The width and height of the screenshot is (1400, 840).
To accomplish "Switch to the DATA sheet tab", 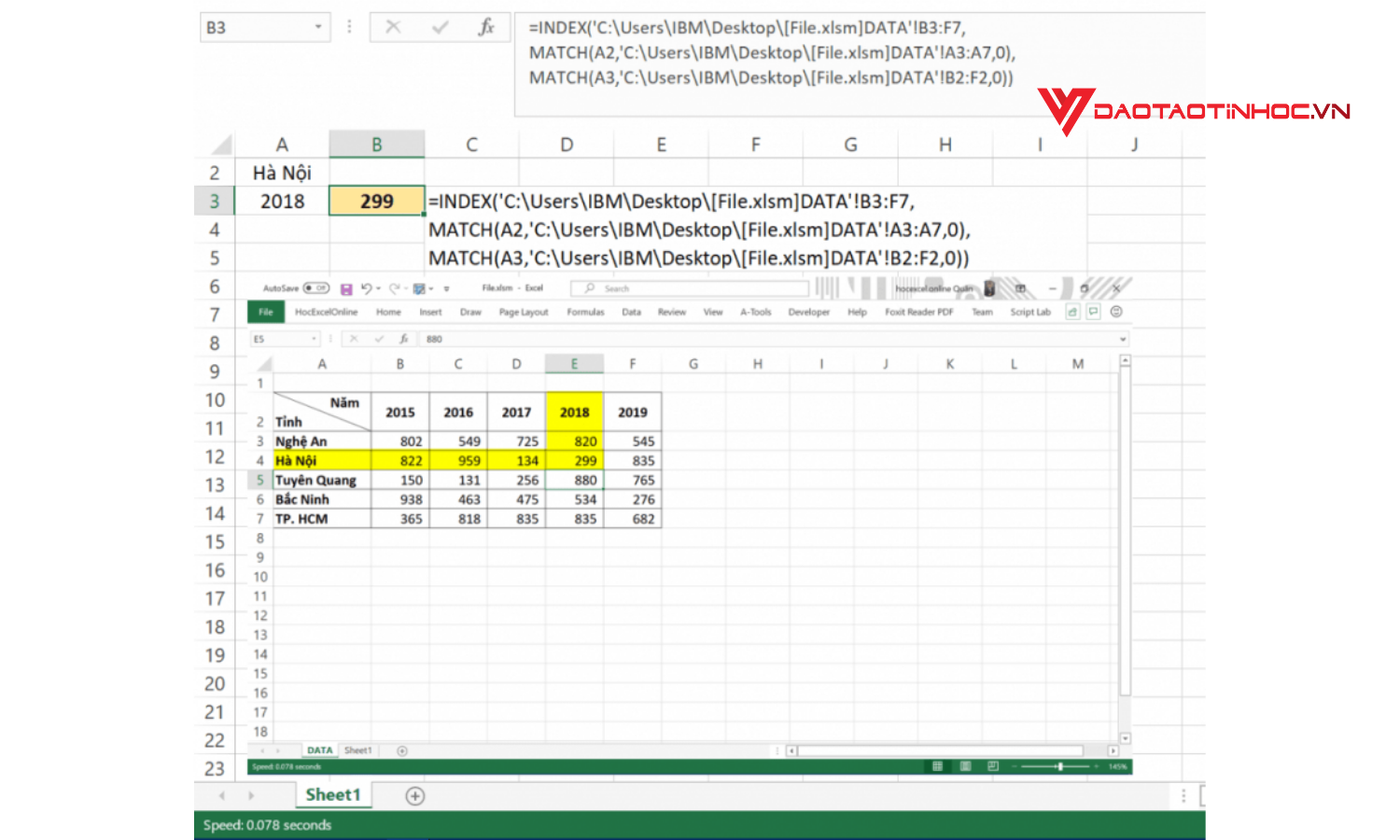I will (x=319, y=750).
